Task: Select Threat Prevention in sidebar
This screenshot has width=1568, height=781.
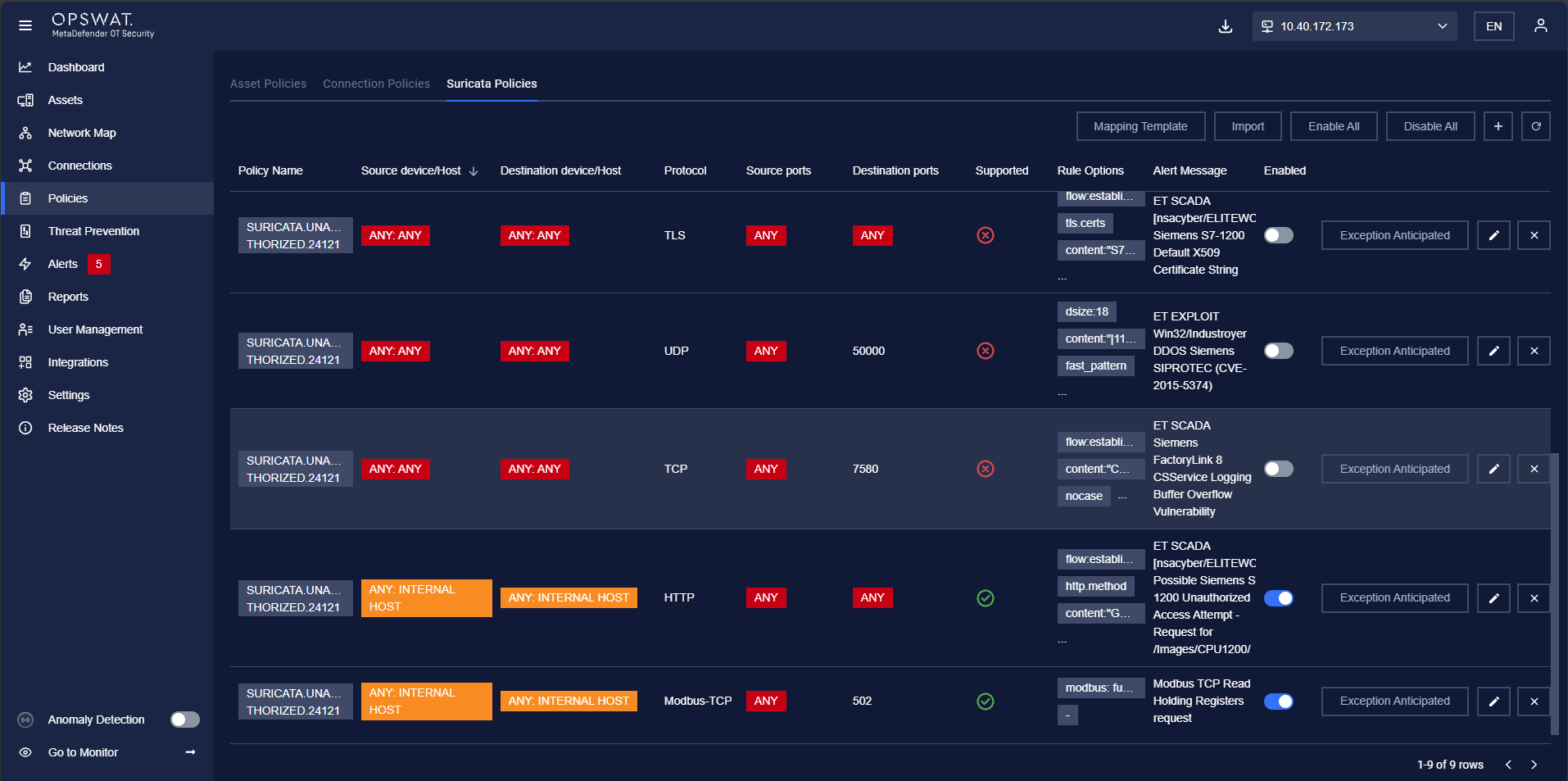Action: pyautogui.click(x=93, y=231)
